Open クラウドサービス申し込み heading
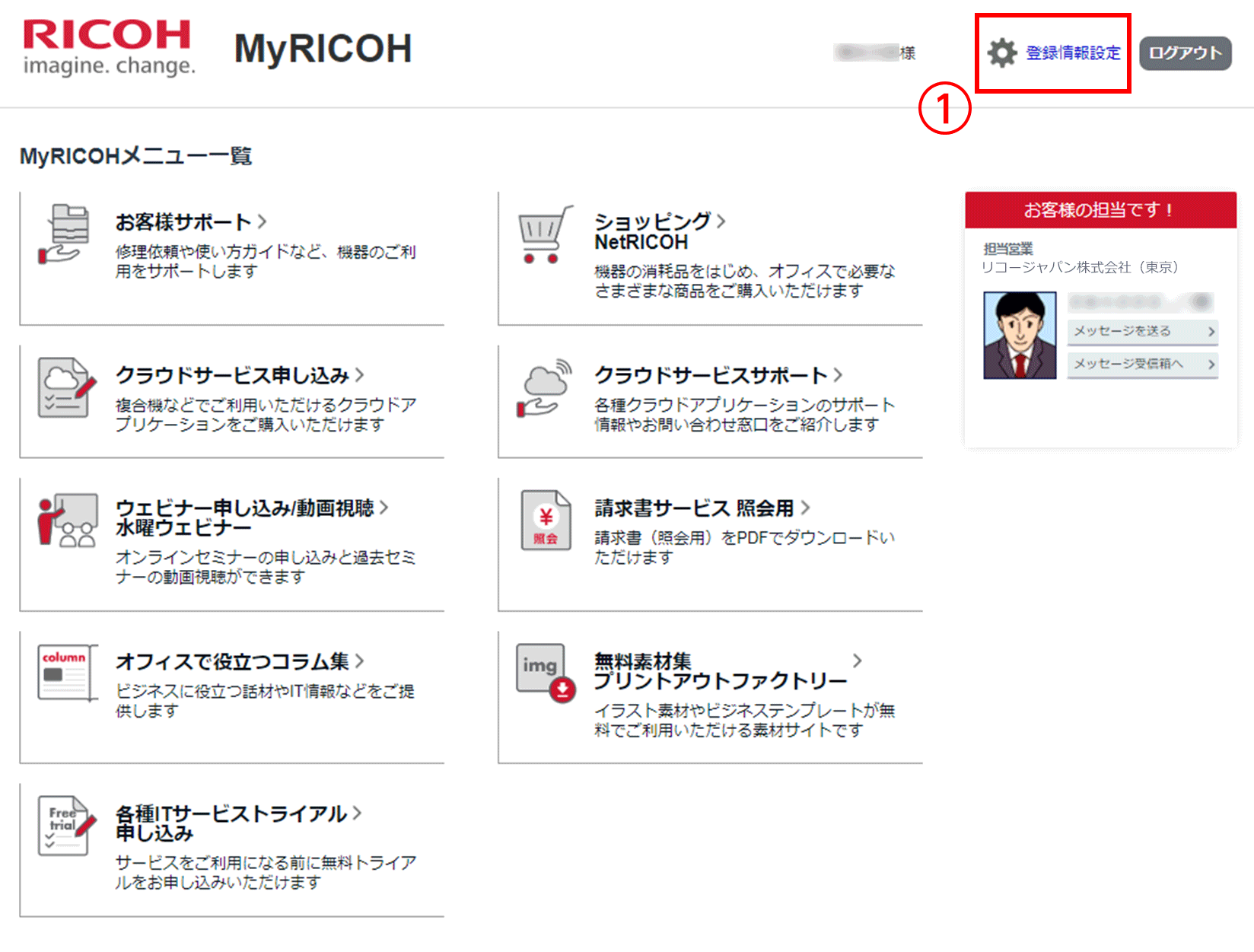The image size is (1254, 952). [x=232, y=375]
